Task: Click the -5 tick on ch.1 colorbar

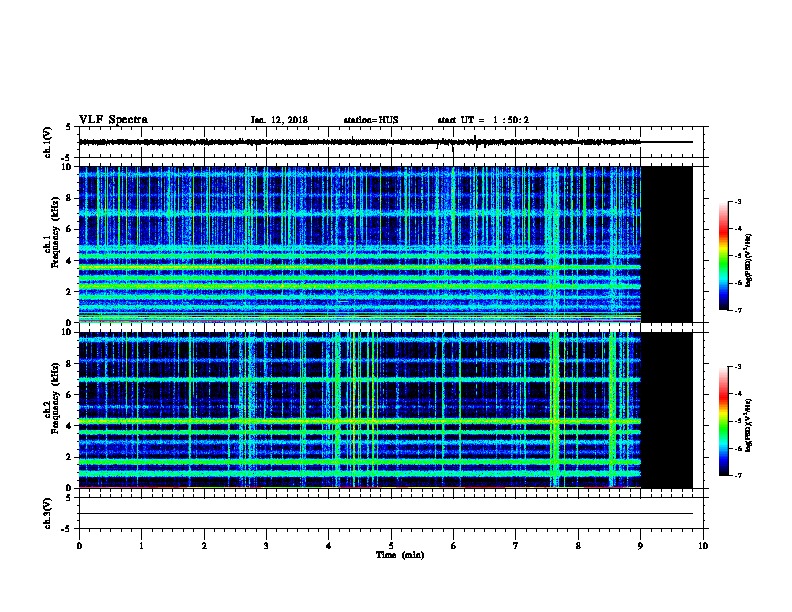Action: (x=737, y=256)
